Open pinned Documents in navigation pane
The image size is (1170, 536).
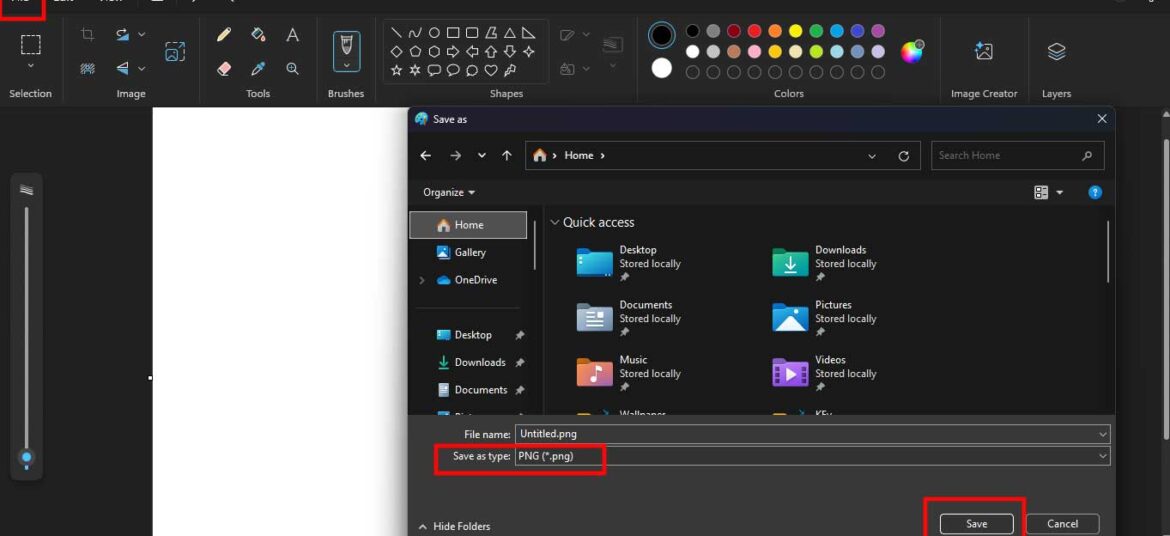click(x=480, y=390)
